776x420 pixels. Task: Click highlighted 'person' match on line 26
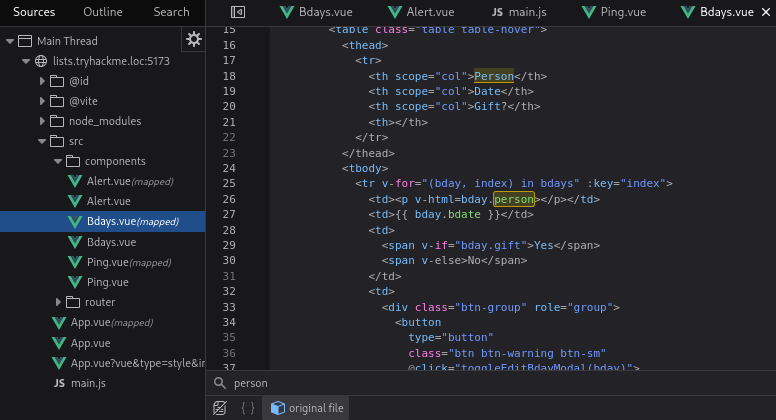514,199
